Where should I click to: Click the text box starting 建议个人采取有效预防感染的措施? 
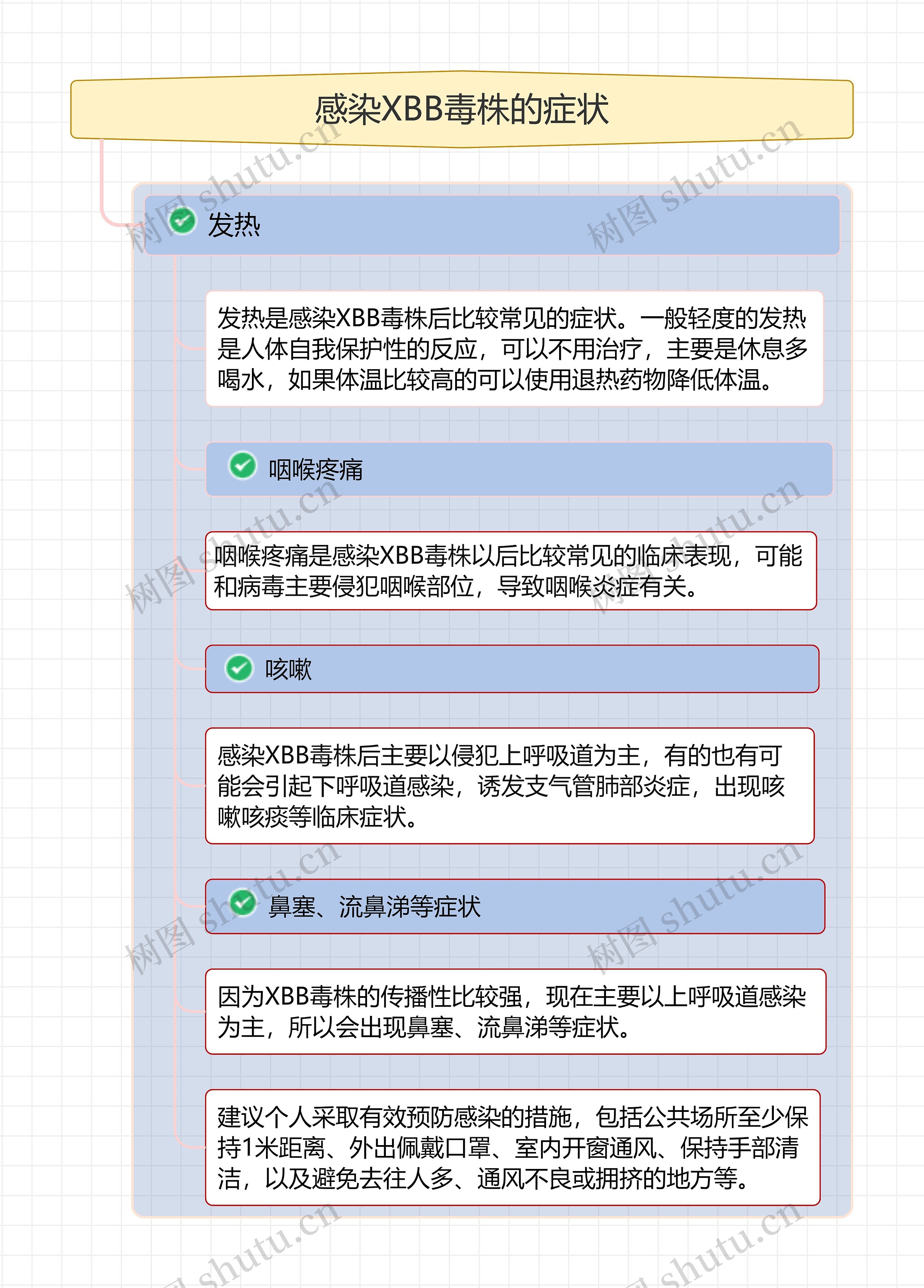(513, 1147)
